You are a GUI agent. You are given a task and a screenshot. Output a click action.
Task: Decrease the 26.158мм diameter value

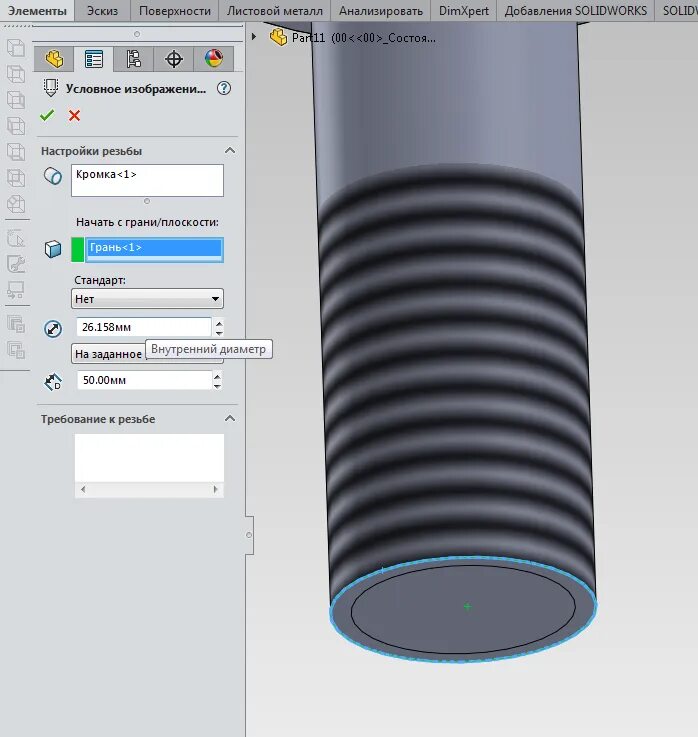tap(219, 333)
